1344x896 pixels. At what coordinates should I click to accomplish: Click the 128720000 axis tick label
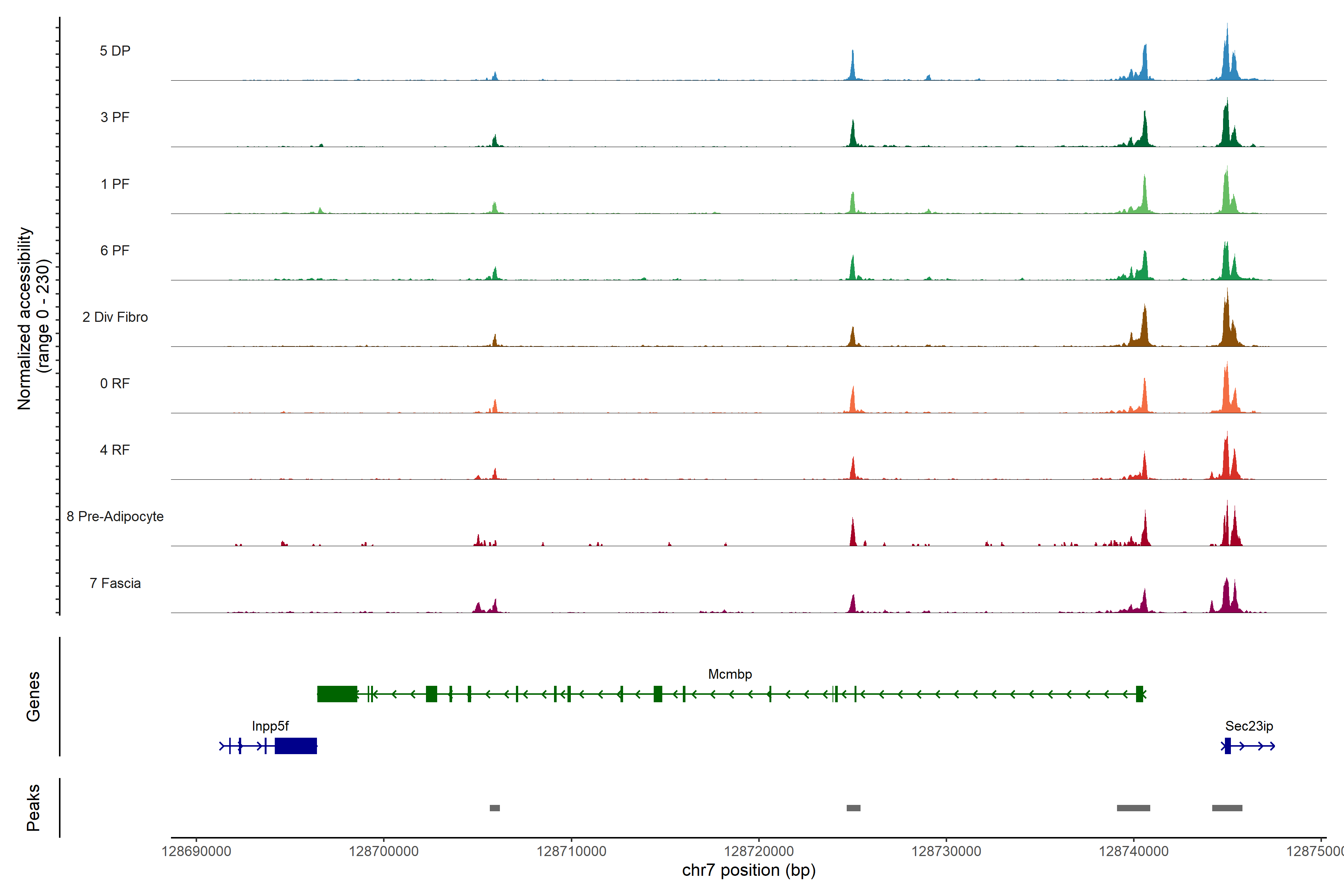[758, 852]
